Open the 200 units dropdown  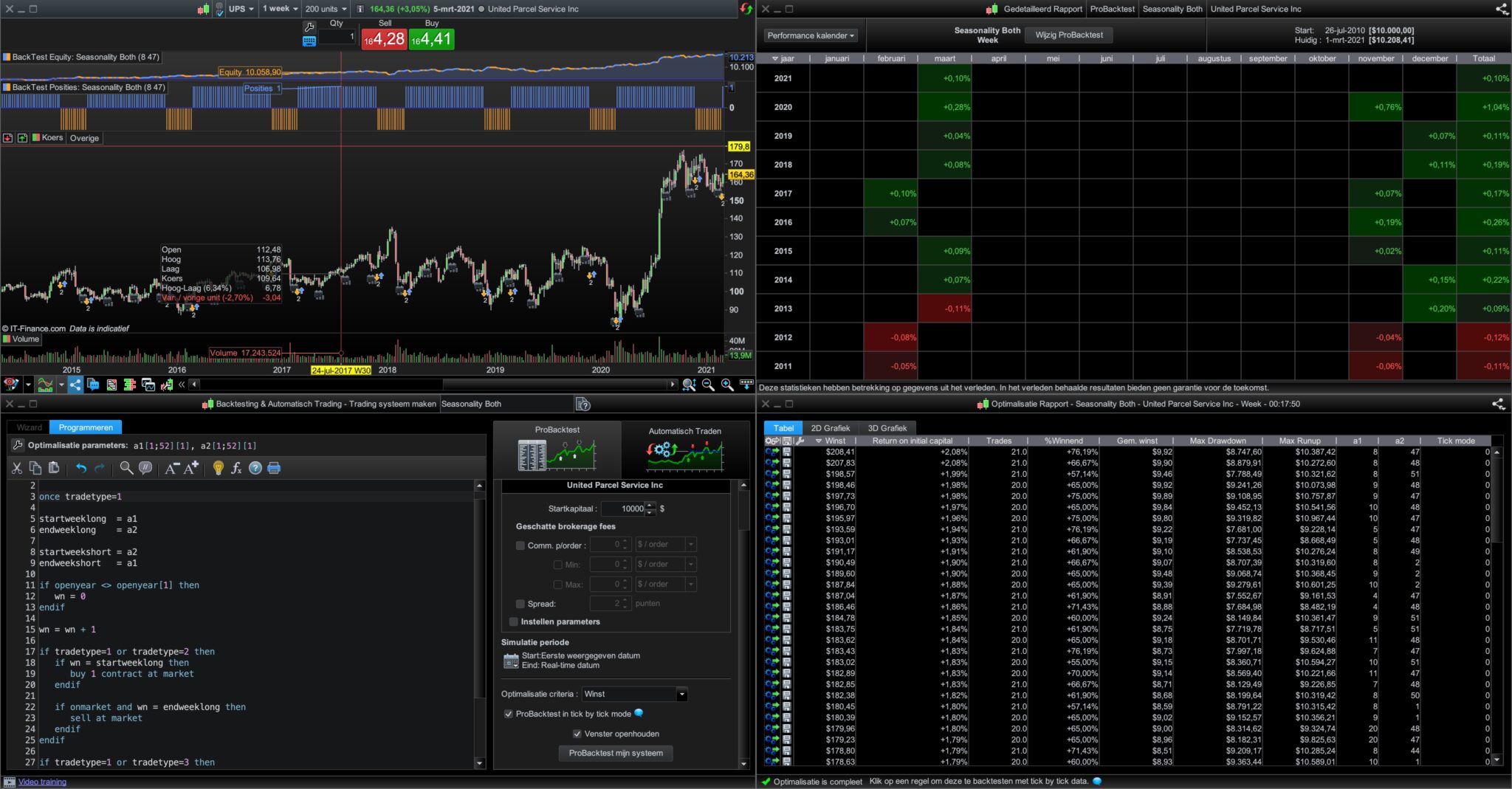pyautogui.click(x=326, y=9)
